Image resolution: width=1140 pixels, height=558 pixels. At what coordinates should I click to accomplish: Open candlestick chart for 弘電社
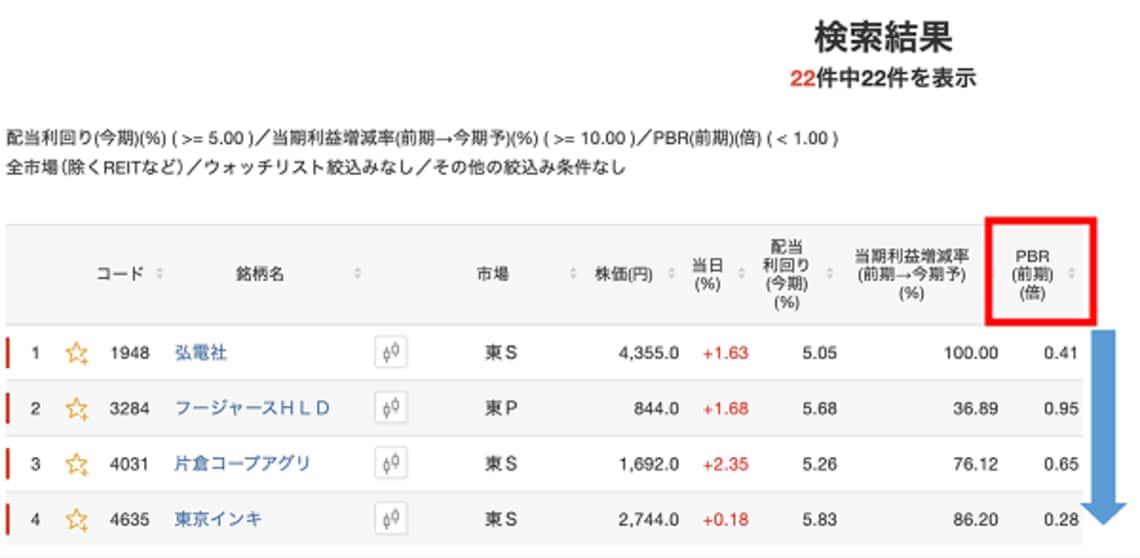click(x=391, y=353)
